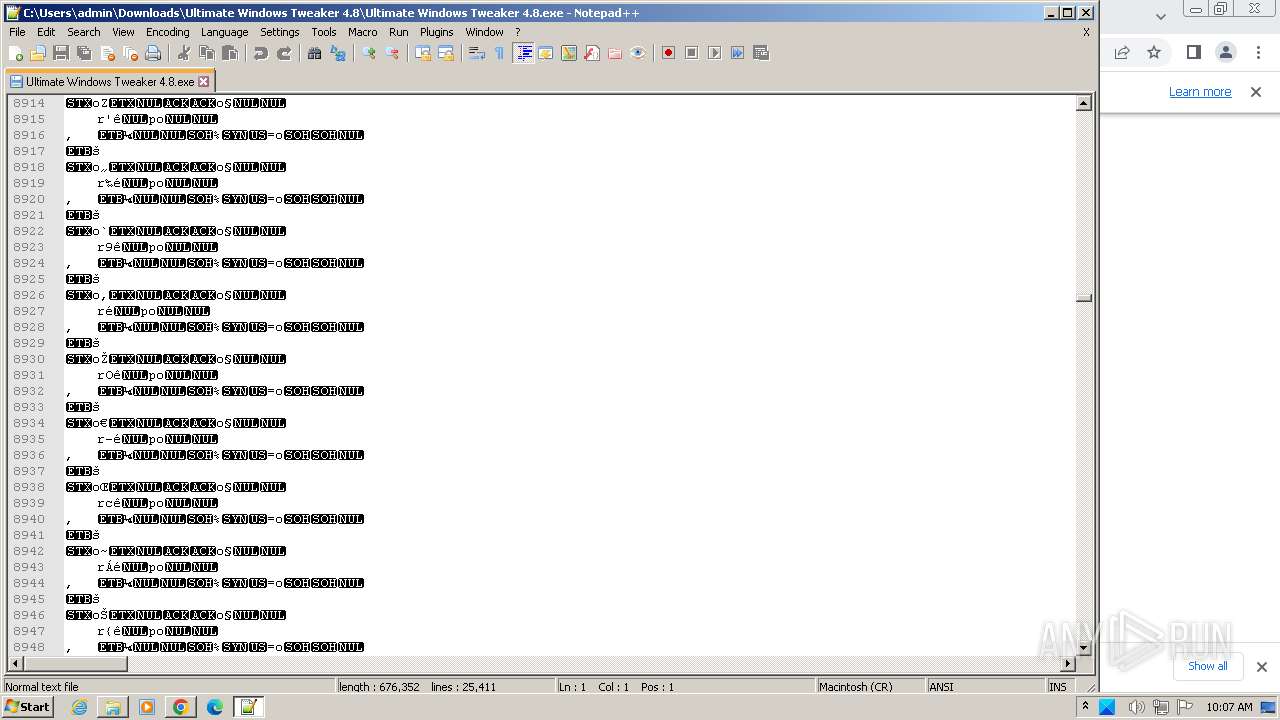Open the Tools menu
Image resolution: width=1280 pixels, height=720 pixels.
pyautogui.click(x=324, y=32)
